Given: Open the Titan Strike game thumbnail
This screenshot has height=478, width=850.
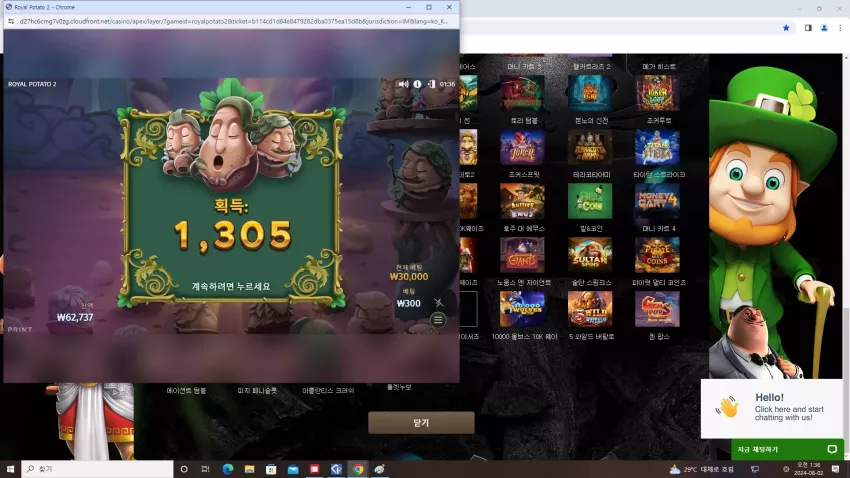Looking at the screenshot, I should click(x=657, y=147).
